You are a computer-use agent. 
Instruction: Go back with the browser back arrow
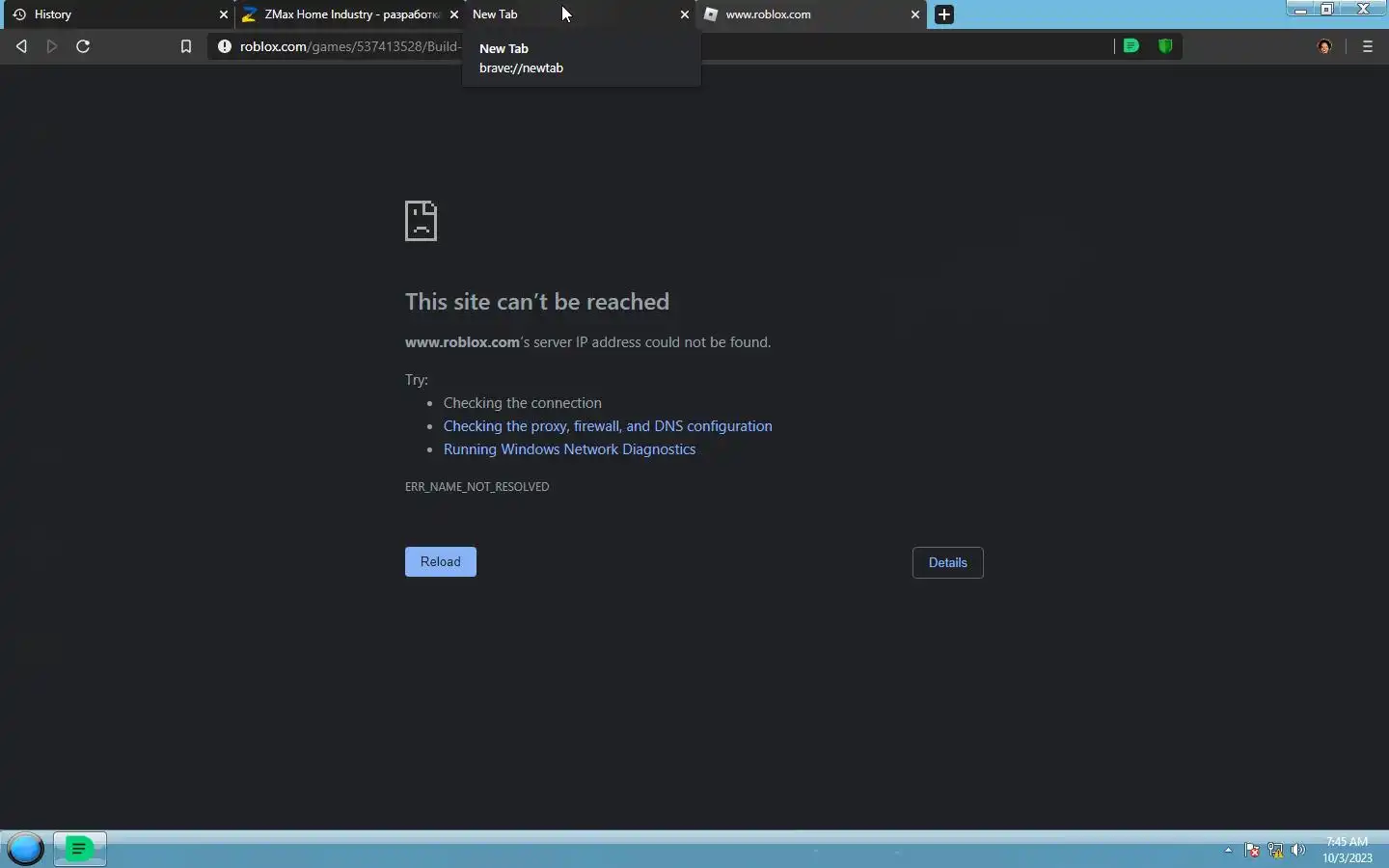(x=21, y=46)
